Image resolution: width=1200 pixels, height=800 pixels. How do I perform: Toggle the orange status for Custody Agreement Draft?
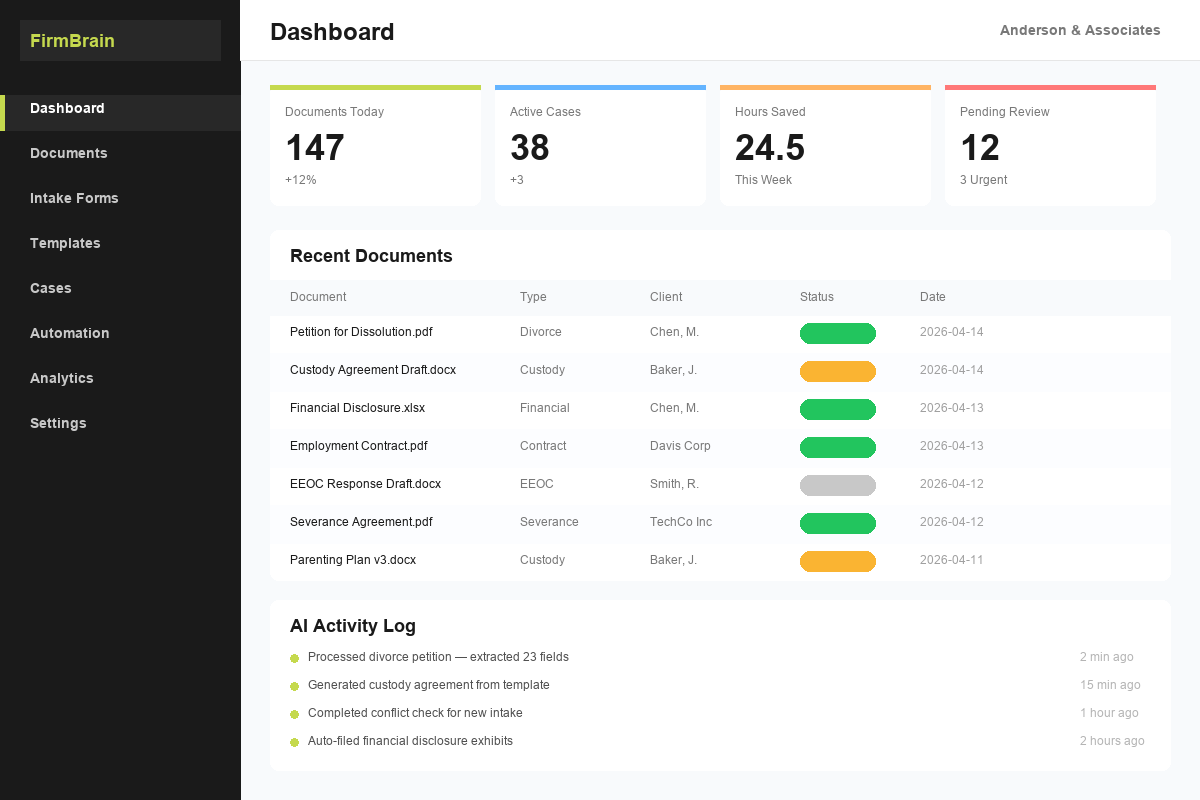pyautogui.click(x=837, y=371)
